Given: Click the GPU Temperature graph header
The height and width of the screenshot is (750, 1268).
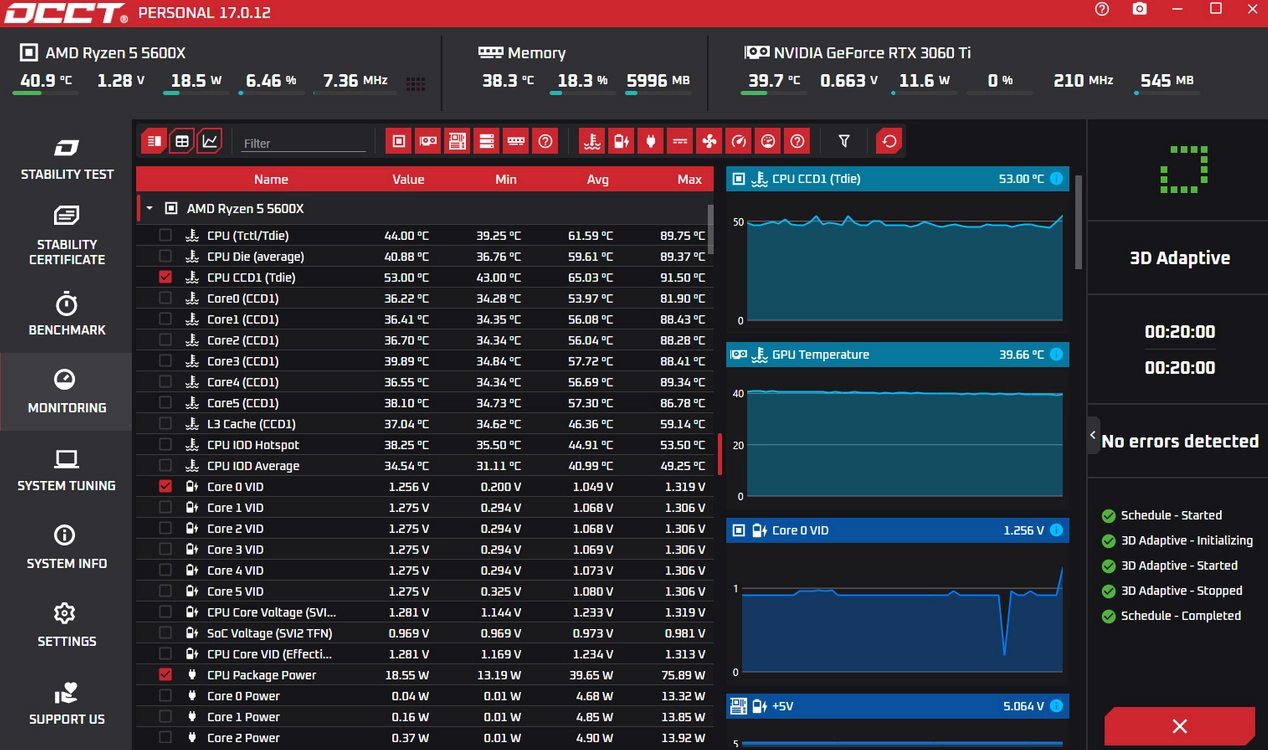Looking at the screenshot, I should pos(897,355).
